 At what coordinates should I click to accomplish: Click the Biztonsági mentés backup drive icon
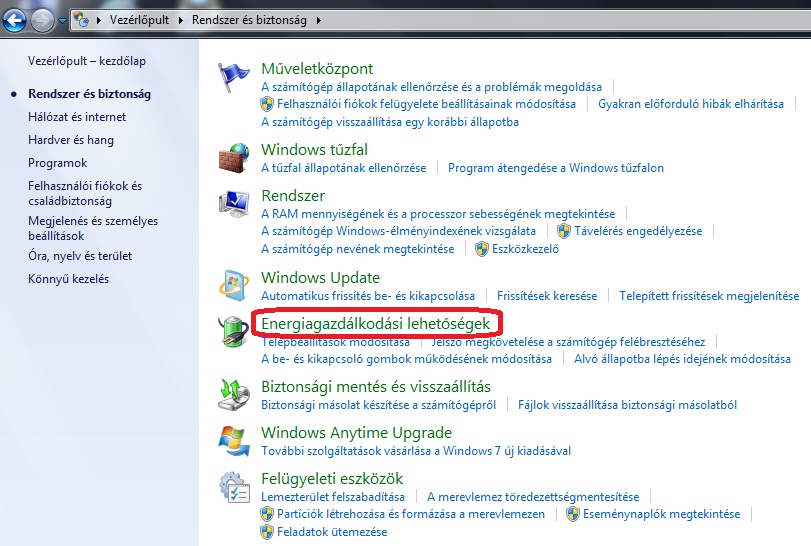(234, 395)
